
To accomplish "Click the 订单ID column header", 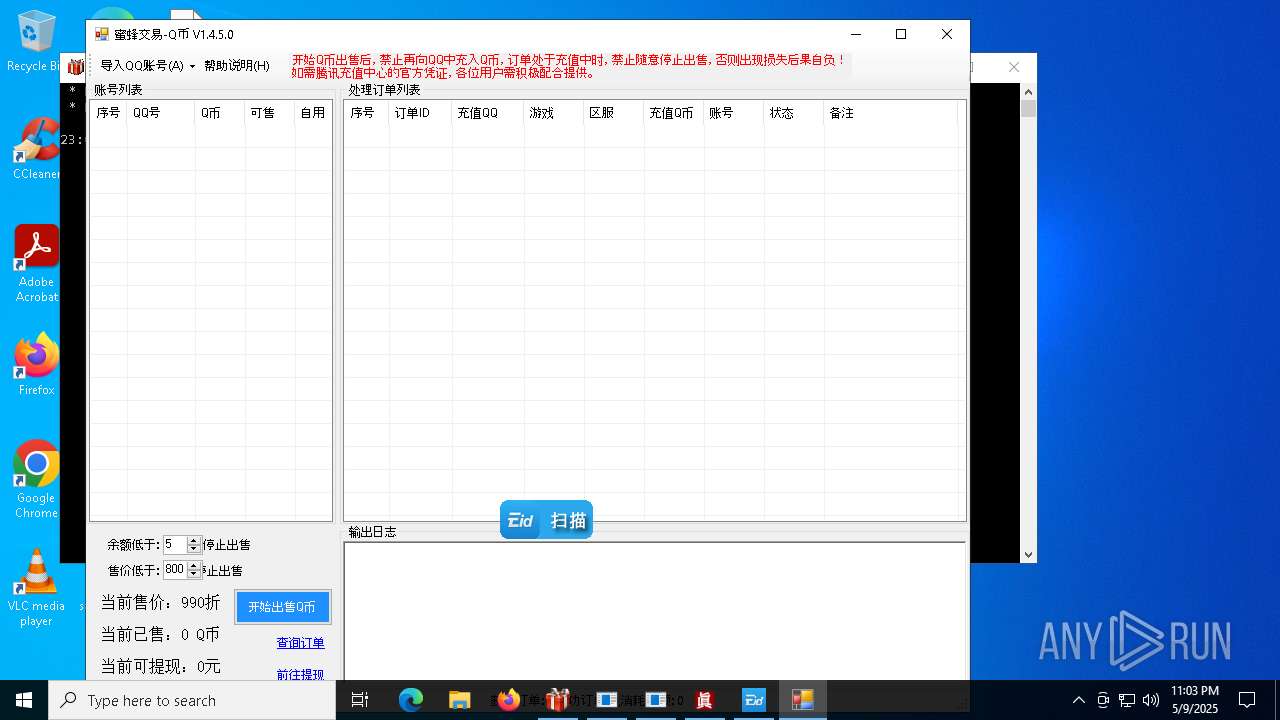I will pos(420,113).
